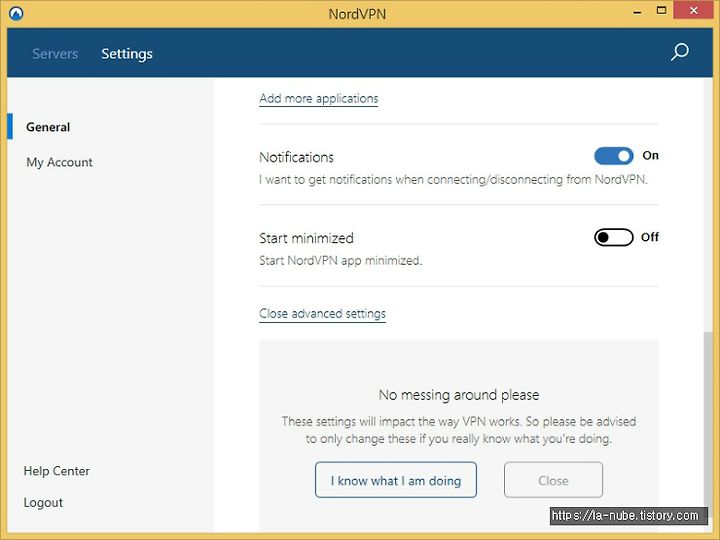Confirm with I know what I am doing
The width and height of the screenshot is (720, 540).
(396, 480)
